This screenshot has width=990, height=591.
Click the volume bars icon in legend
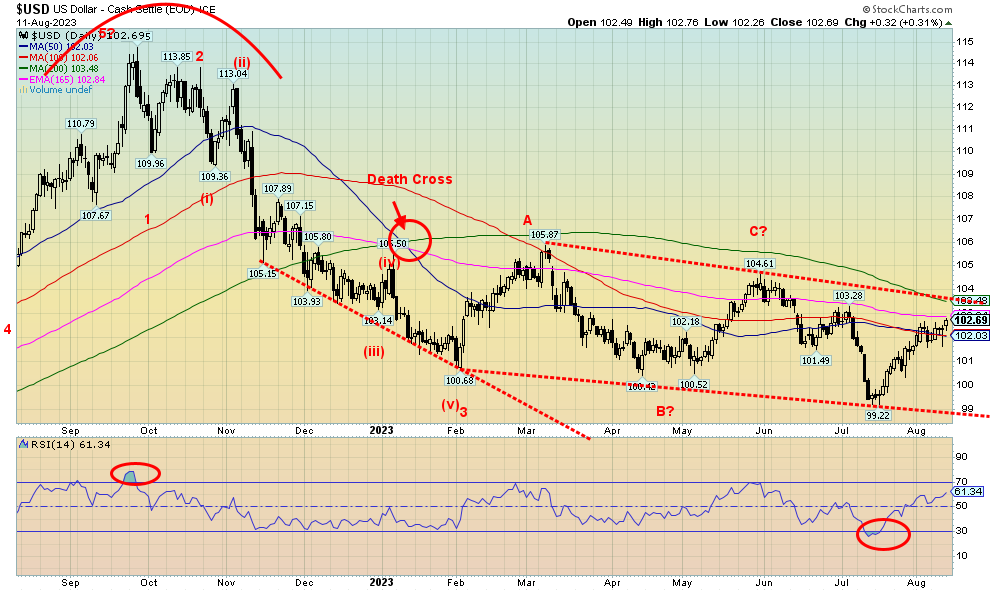pos(21,89)
